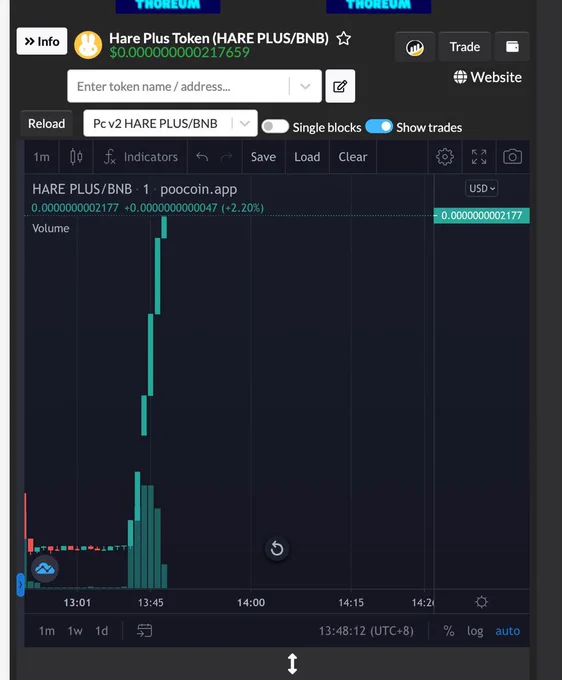The height and width of the screenshot is (680, 562).
Task: Toggle Single blocks switch
Action: pyautogui.click(x=275, y=127)
